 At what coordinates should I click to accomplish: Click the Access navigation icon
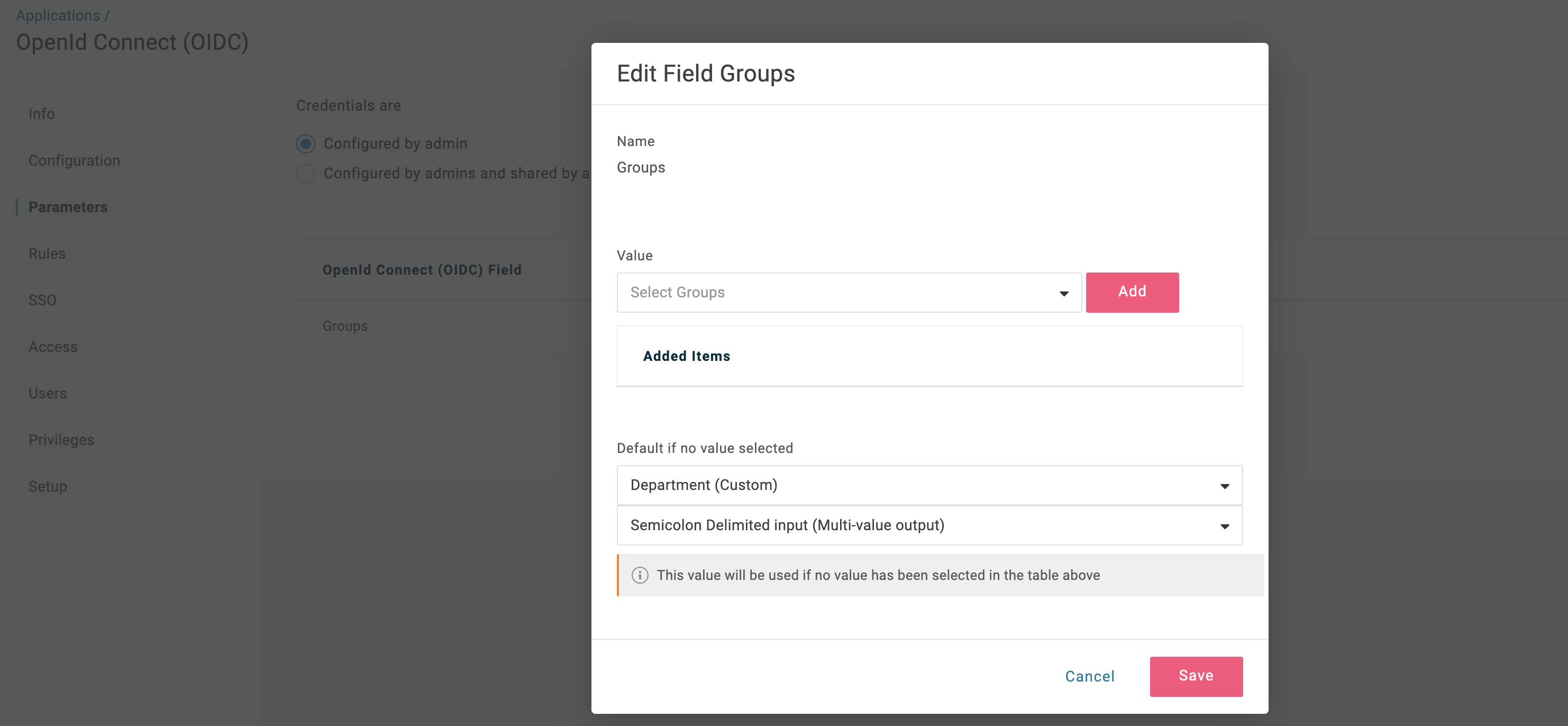tap(53, 346)
